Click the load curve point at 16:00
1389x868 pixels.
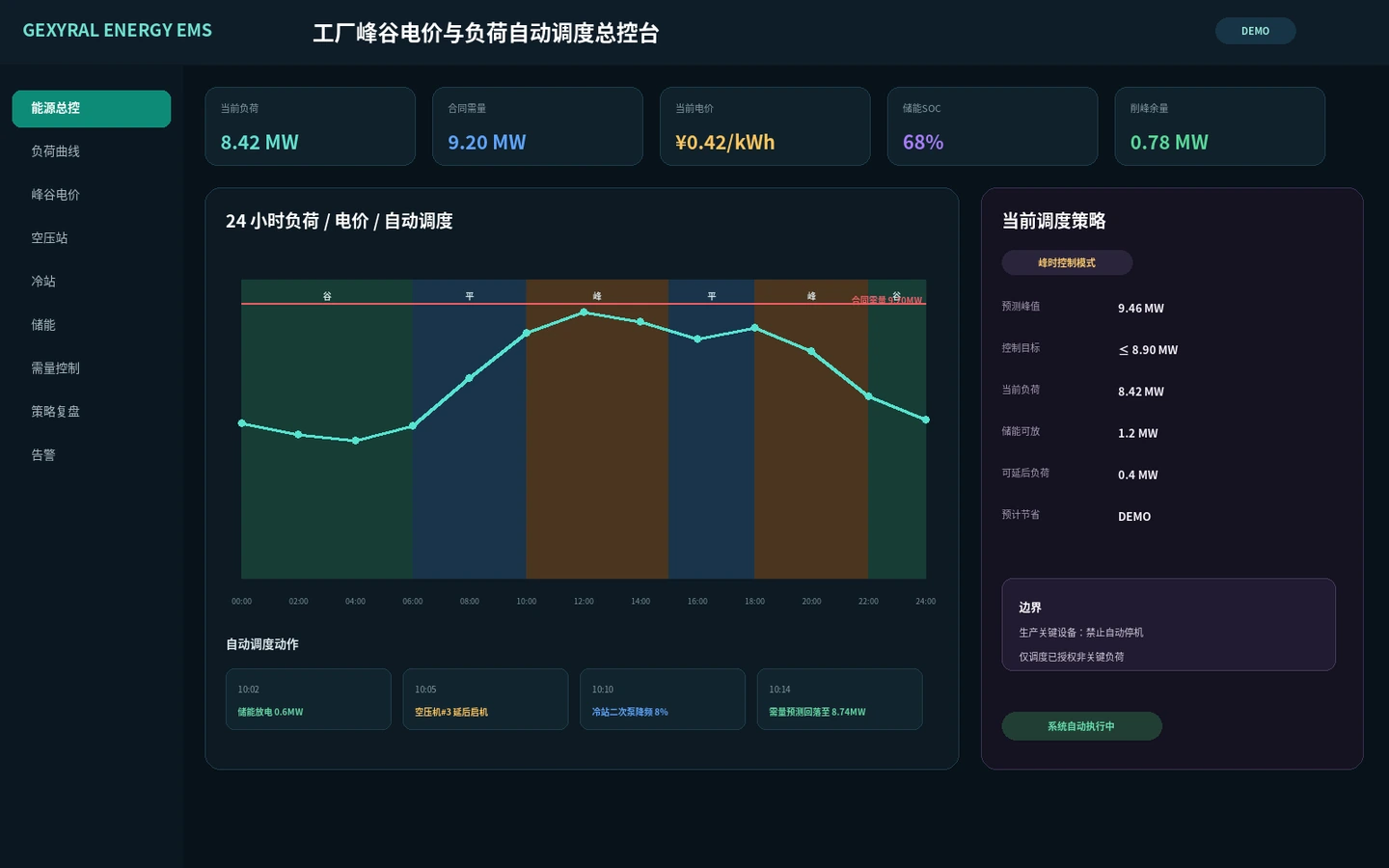coord(697,339)
